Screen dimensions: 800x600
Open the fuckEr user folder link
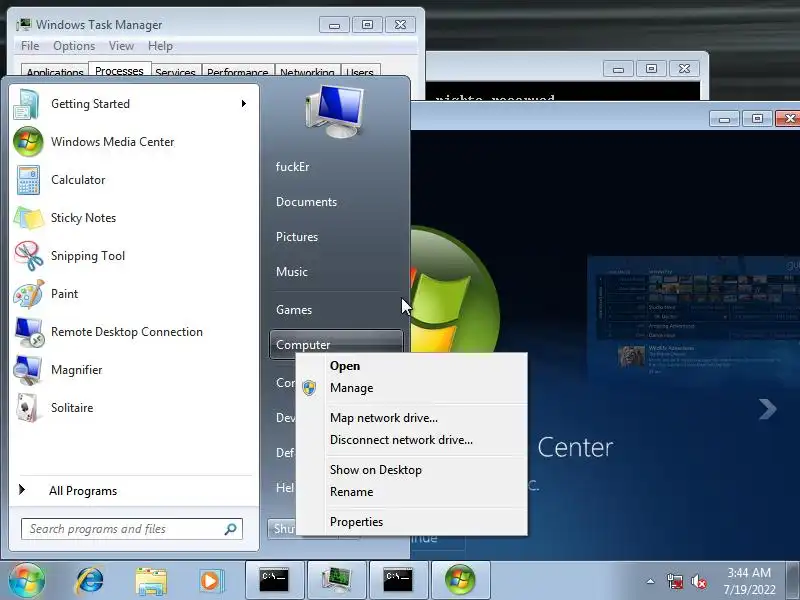[337, 167]
